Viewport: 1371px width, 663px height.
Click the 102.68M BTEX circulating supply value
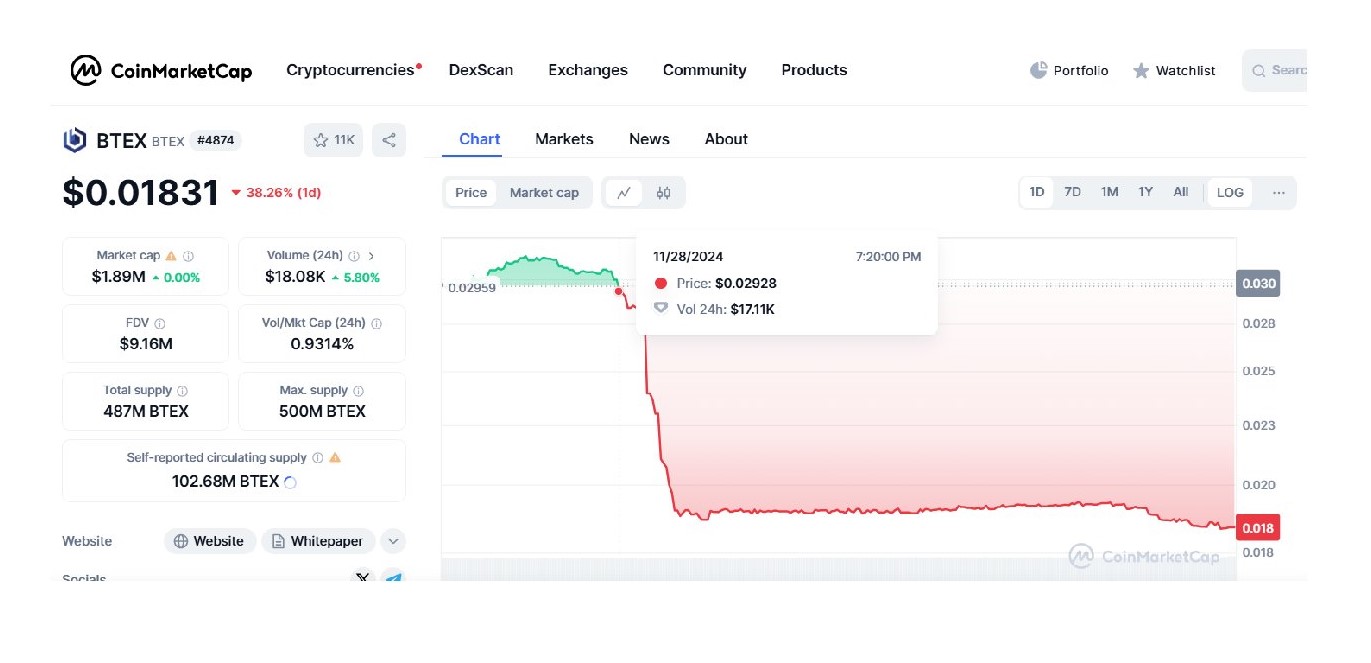[x=226, y=481]
